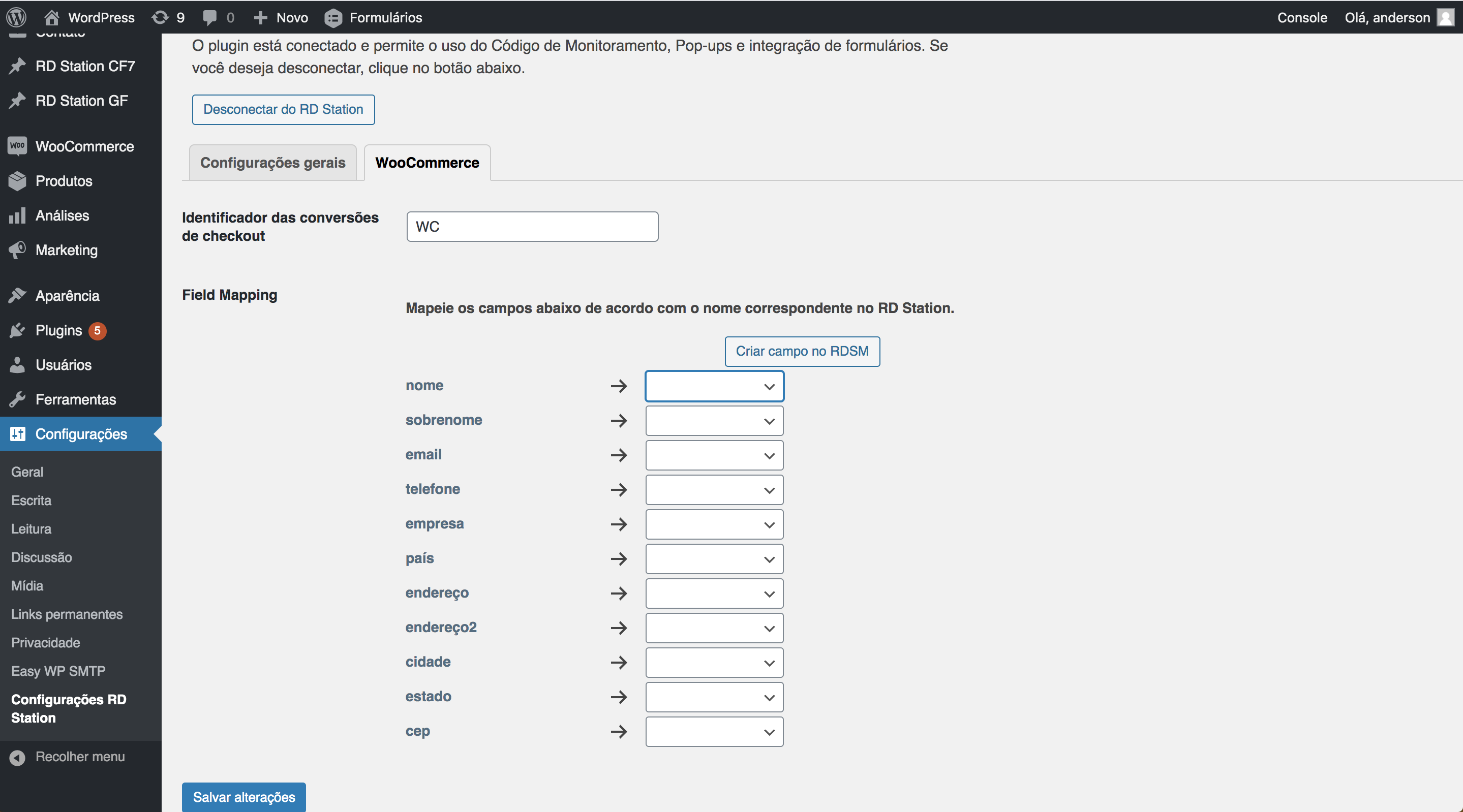Click the Marketing megaphone icon

(18, 250)
